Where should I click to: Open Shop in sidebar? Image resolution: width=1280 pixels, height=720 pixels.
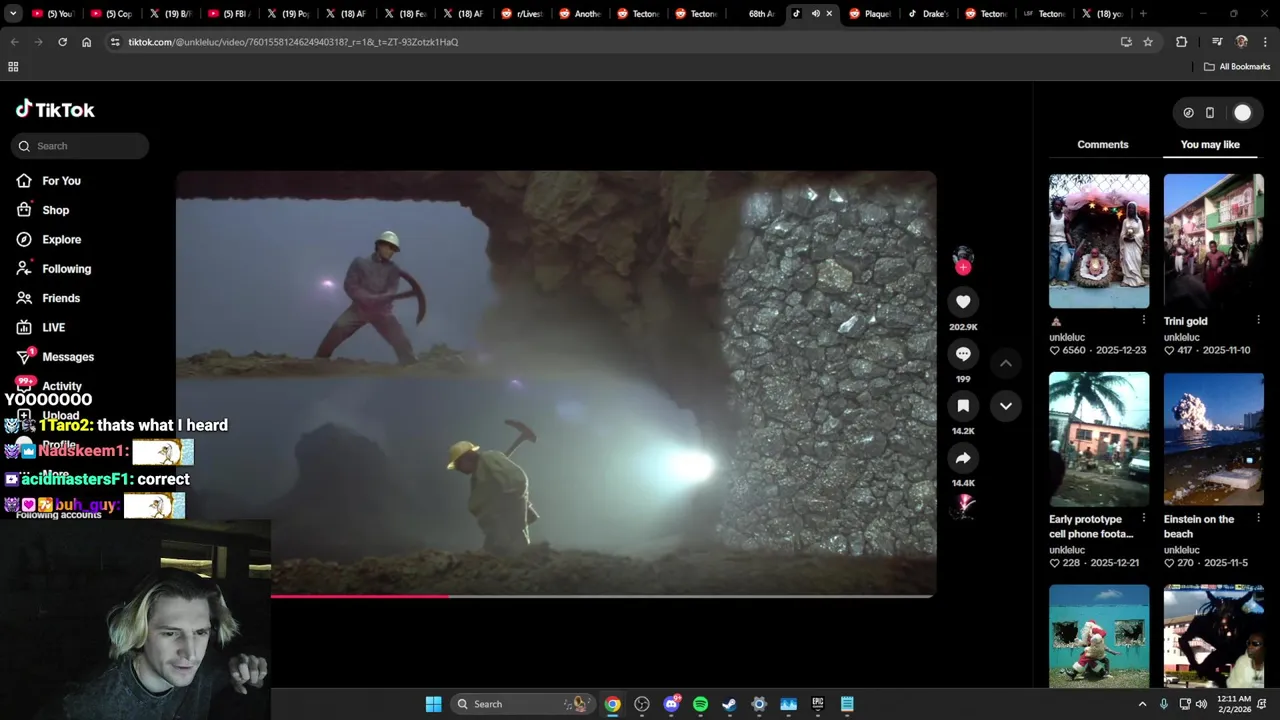[55, 210]
